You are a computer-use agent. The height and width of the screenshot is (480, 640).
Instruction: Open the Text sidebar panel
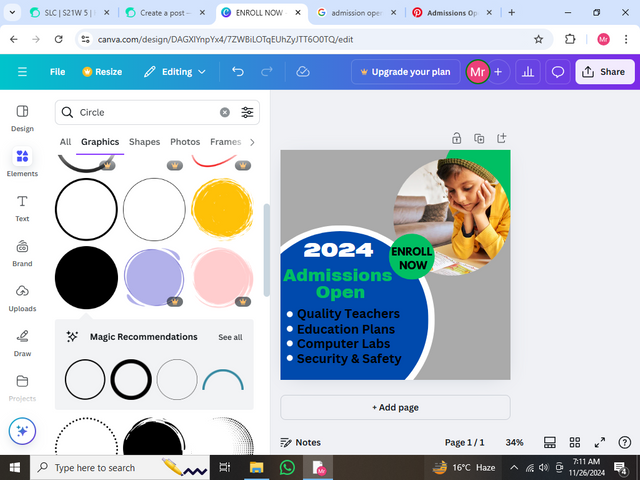point(22,209)
